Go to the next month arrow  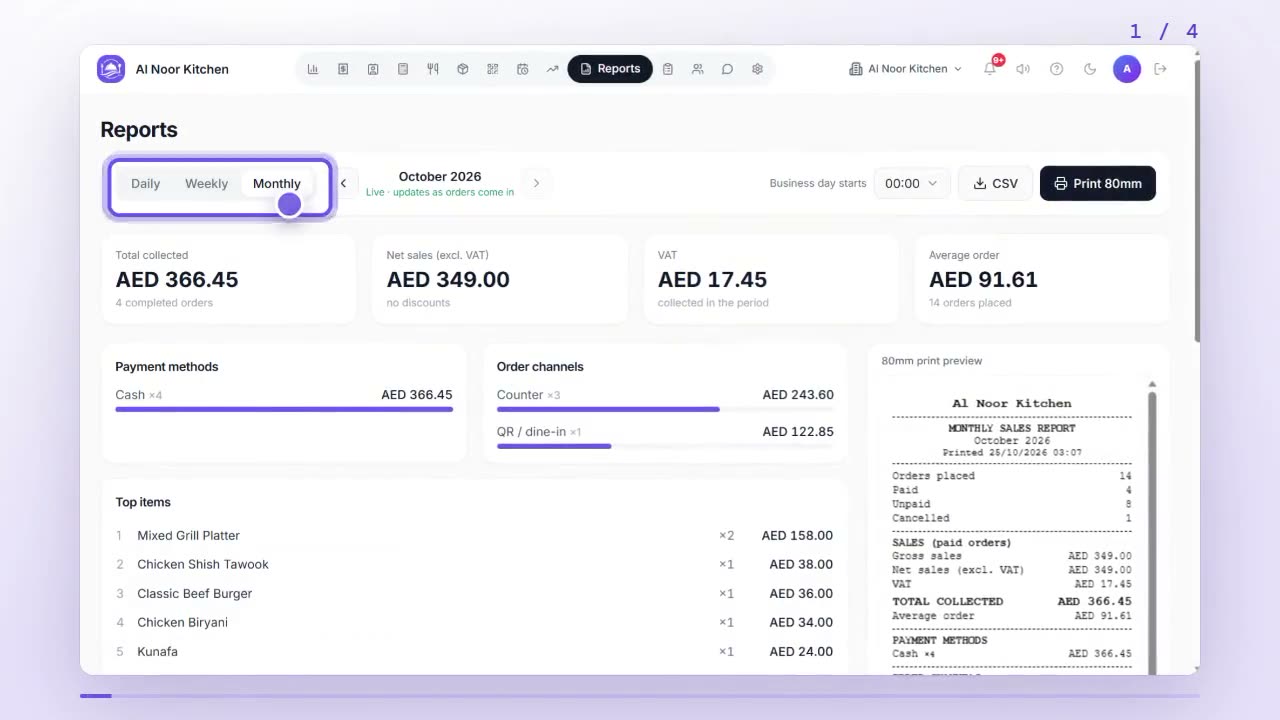pos(536,183)
